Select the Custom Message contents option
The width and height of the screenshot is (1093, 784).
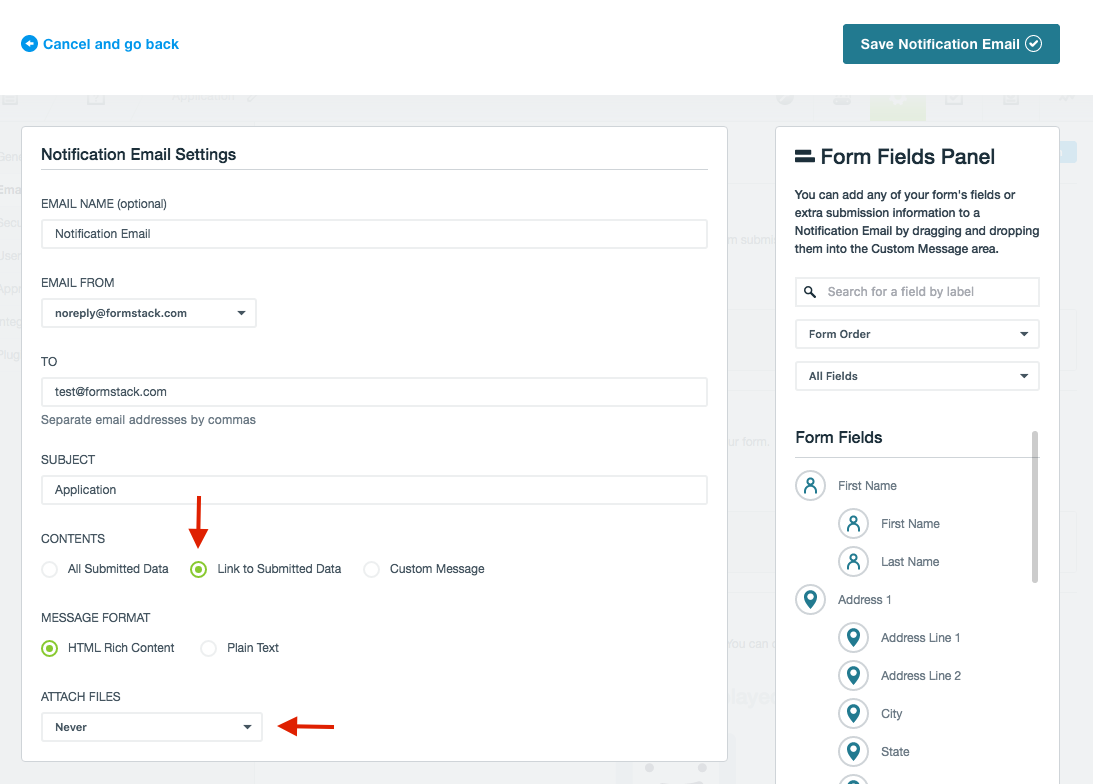click(371, 569)
